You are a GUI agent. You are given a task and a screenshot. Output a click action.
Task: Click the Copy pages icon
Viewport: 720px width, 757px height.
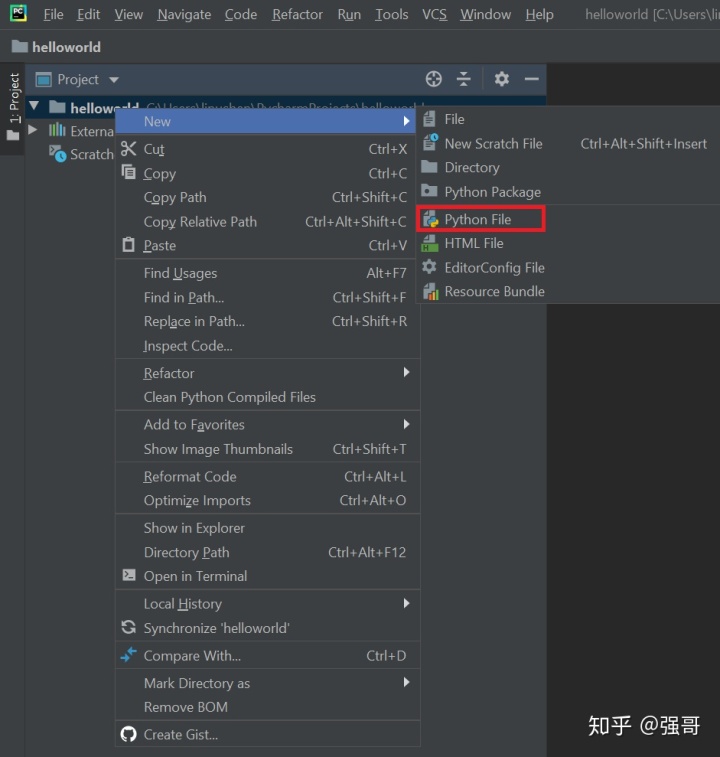tap(128, 172)
